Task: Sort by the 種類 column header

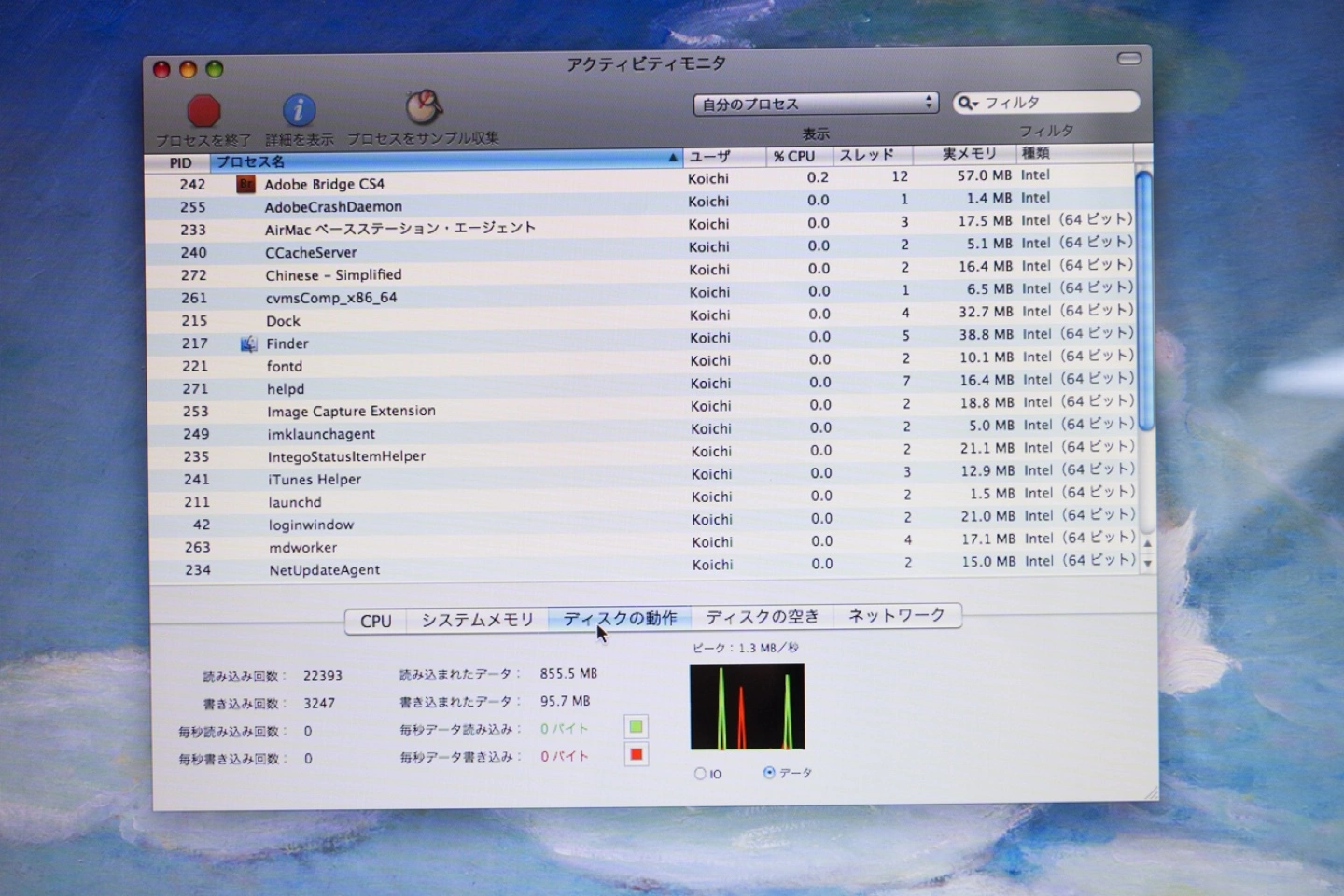Action: [1075, 153]
